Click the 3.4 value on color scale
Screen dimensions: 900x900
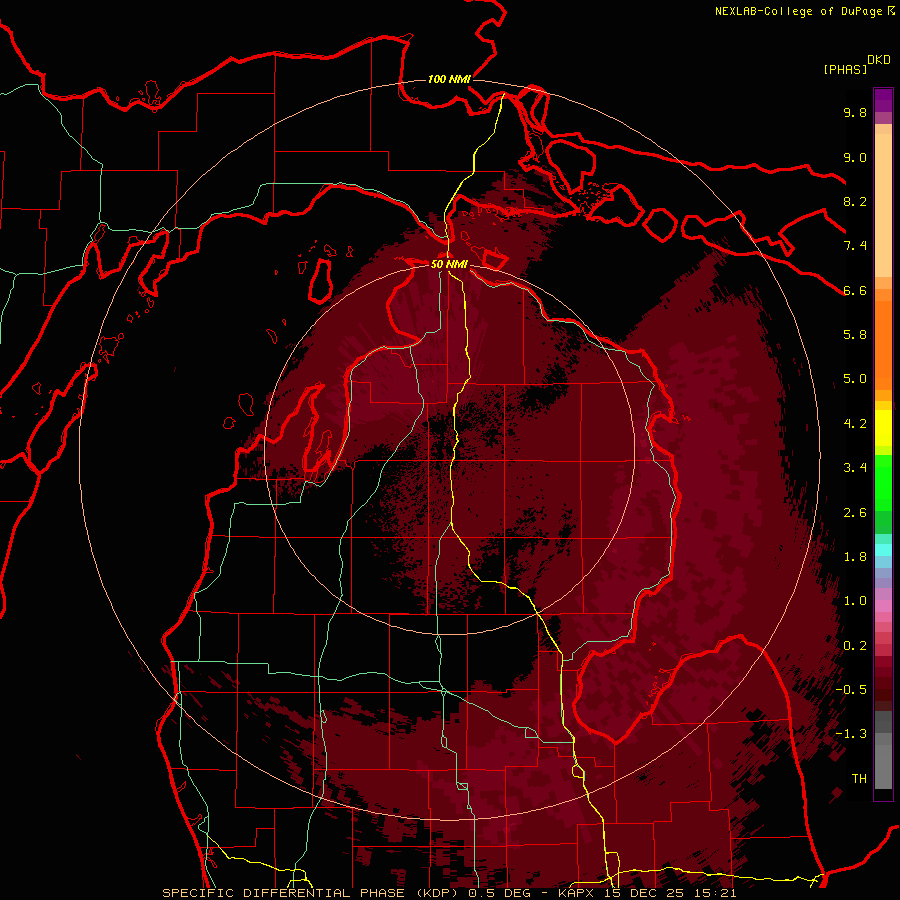coord(855,468)
